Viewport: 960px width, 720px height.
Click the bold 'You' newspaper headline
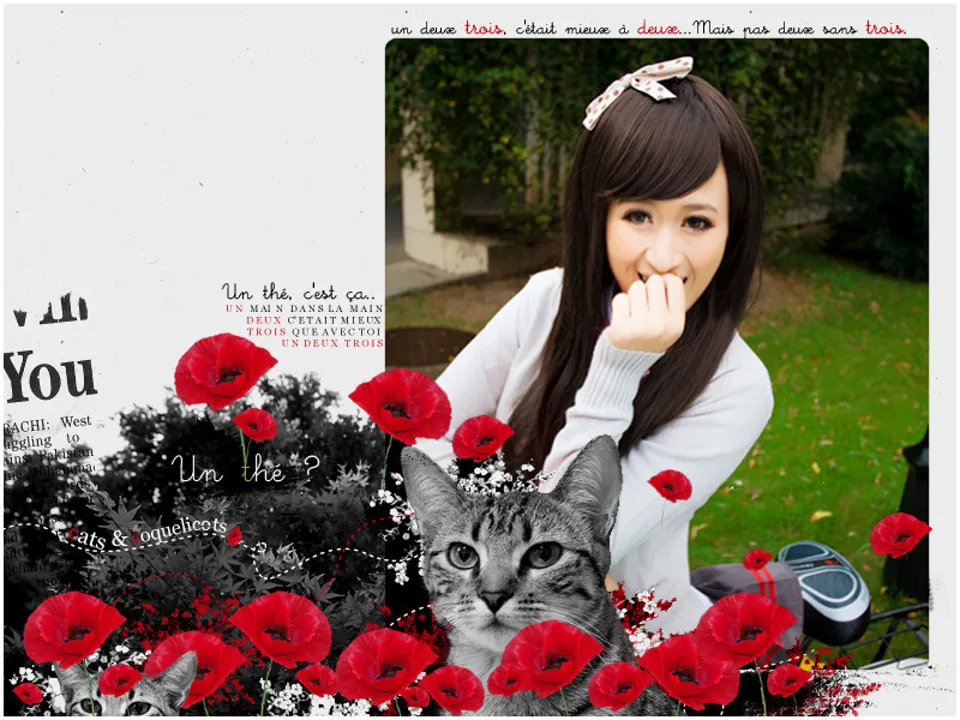(x=50, y=377)
